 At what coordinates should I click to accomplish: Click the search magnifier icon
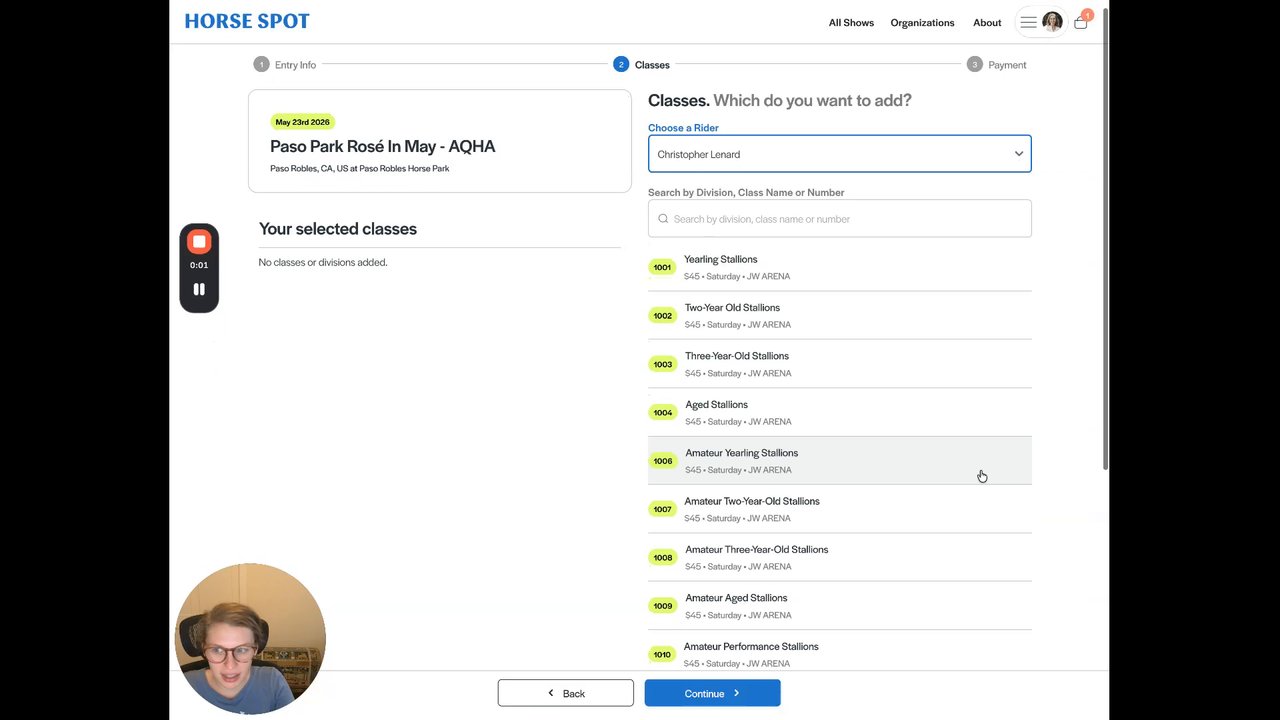[663, 219]
